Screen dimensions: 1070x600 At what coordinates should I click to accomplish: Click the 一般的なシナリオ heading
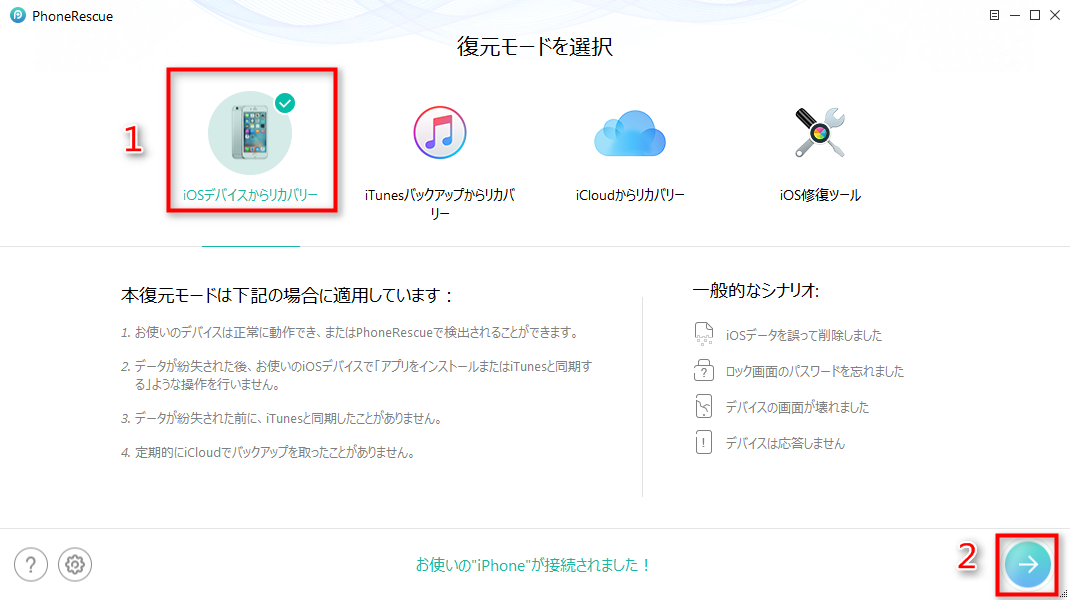pyautogui.click(x=755, y=291)
